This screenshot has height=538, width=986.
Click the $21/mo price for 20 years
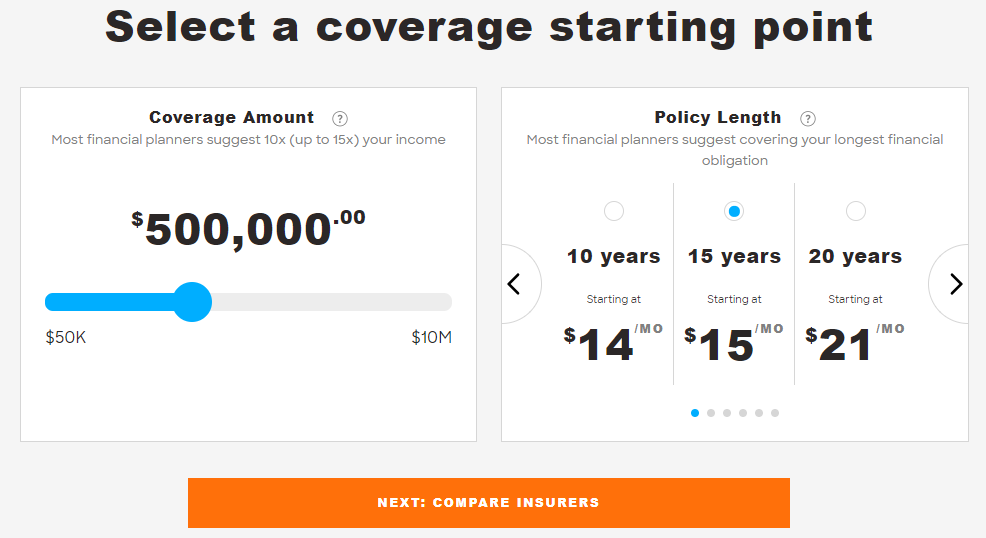(855, 343)
